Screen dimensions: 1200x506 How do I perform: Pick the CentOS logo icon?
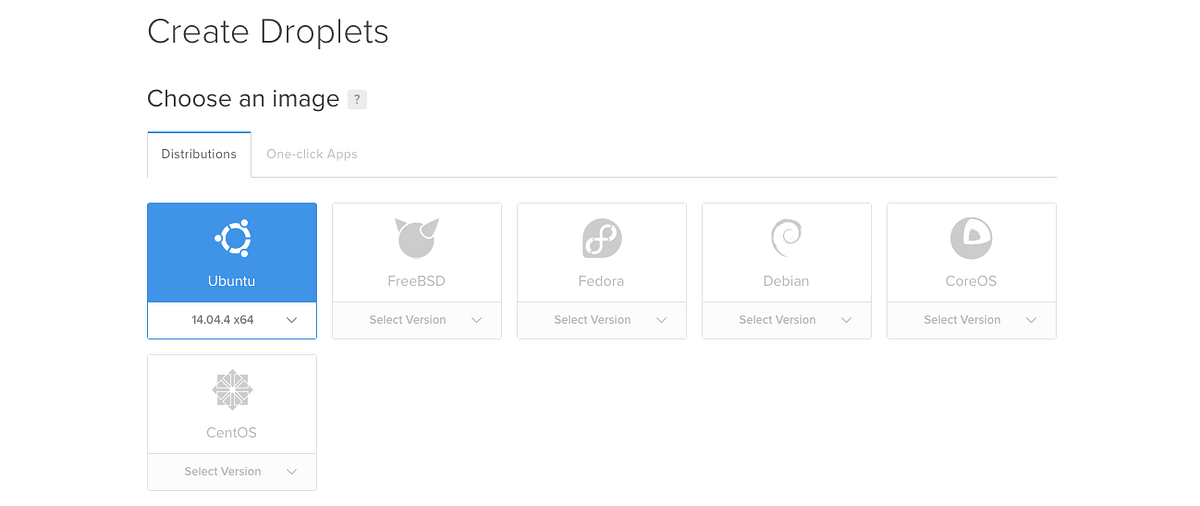[232, 390]
